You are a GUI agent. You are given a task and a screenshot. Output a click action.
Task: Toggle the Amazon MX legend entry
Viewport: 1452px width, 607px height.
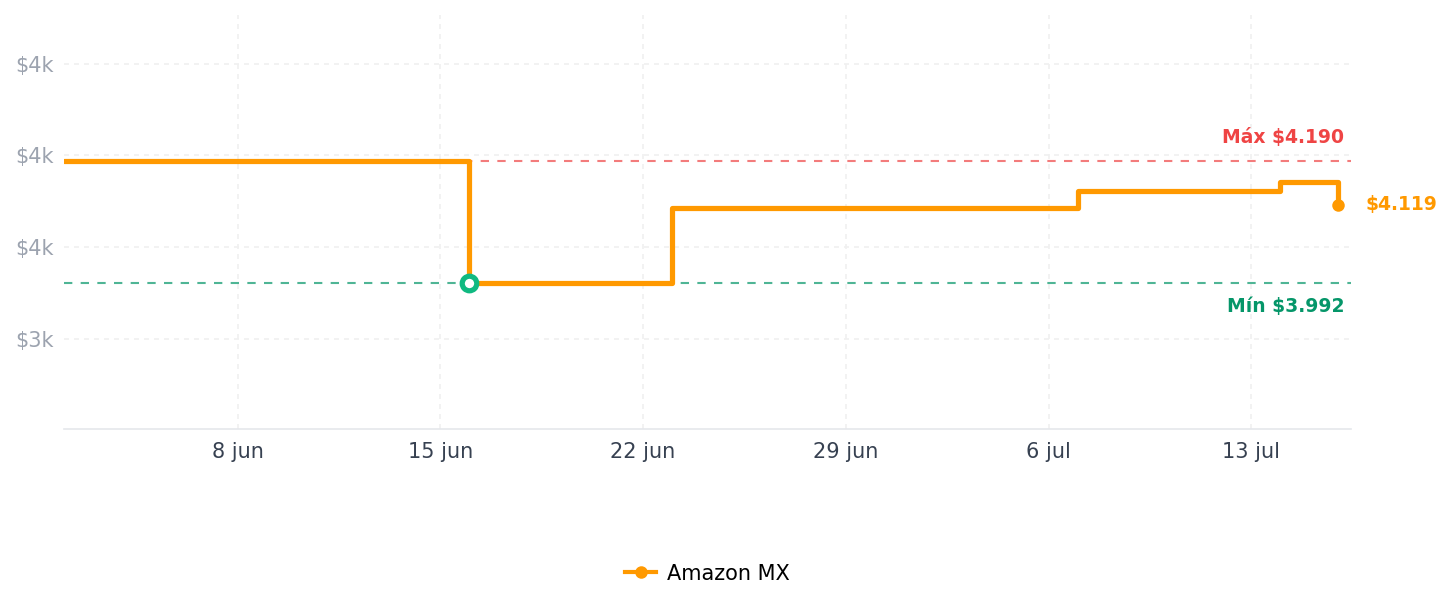(x=706, y=573)
